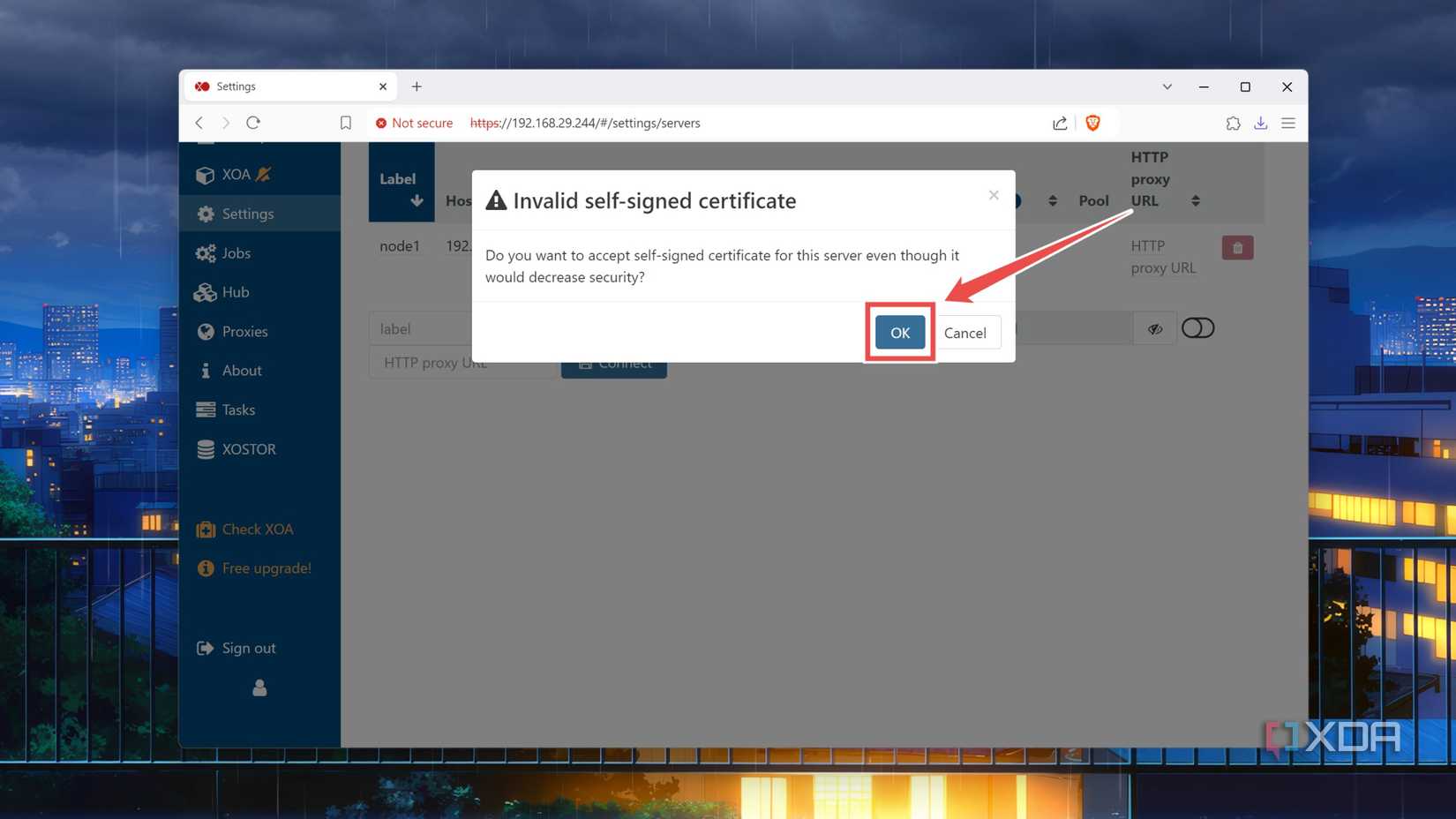Open browser extensions icon
1456x819 pixels.
[1233, 123]
